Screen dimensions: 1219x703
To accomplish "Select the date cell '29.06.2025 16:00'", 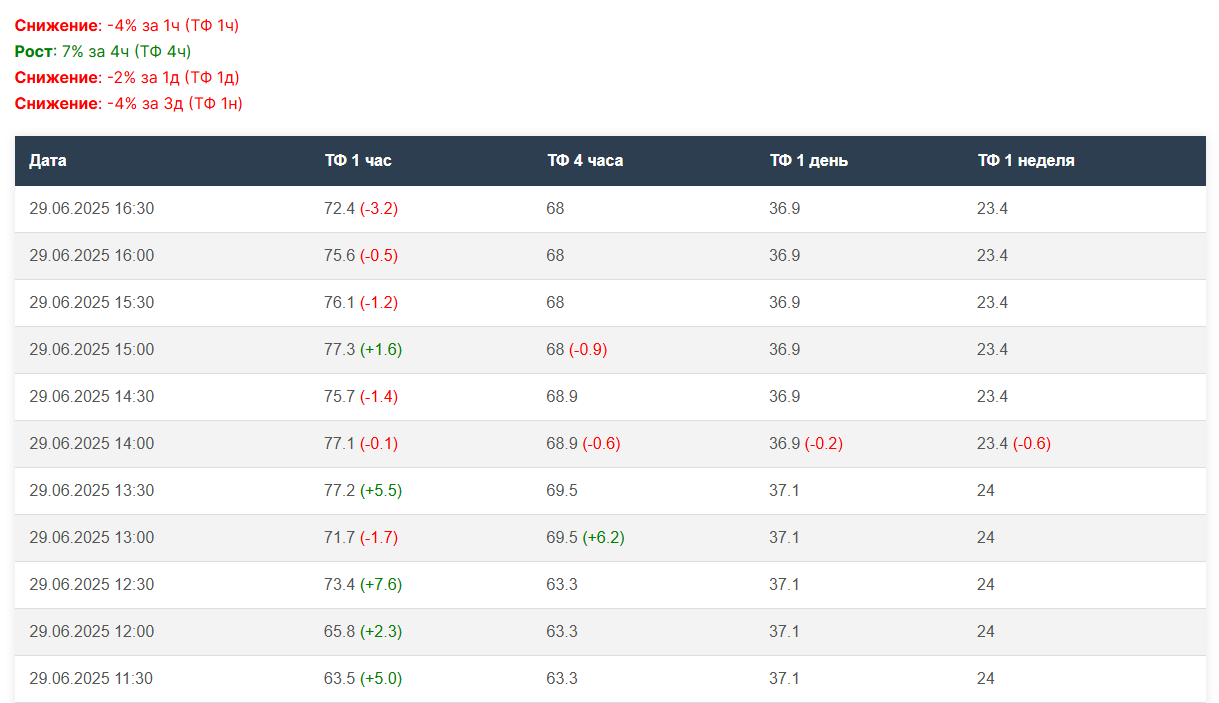I will [92, 255].
